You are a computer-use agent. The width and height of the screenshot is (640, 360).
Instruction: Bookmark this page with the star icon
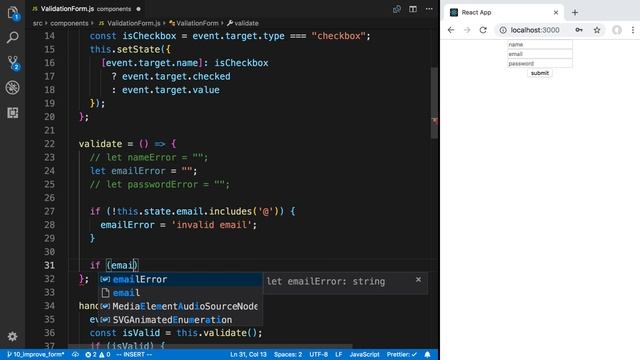597,30
